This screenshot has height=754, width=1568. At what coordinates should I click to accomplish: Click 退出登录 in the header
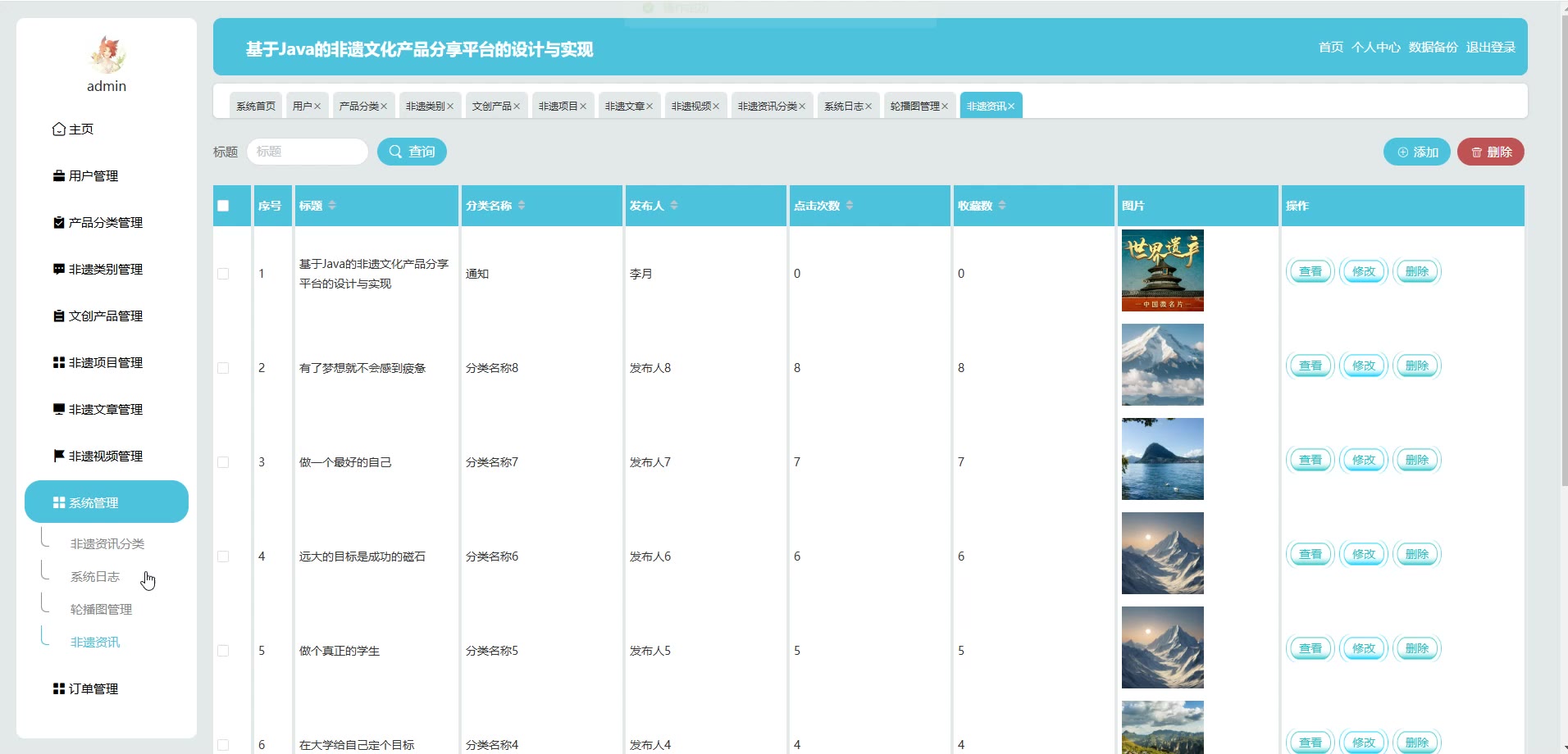[1490, 48]
